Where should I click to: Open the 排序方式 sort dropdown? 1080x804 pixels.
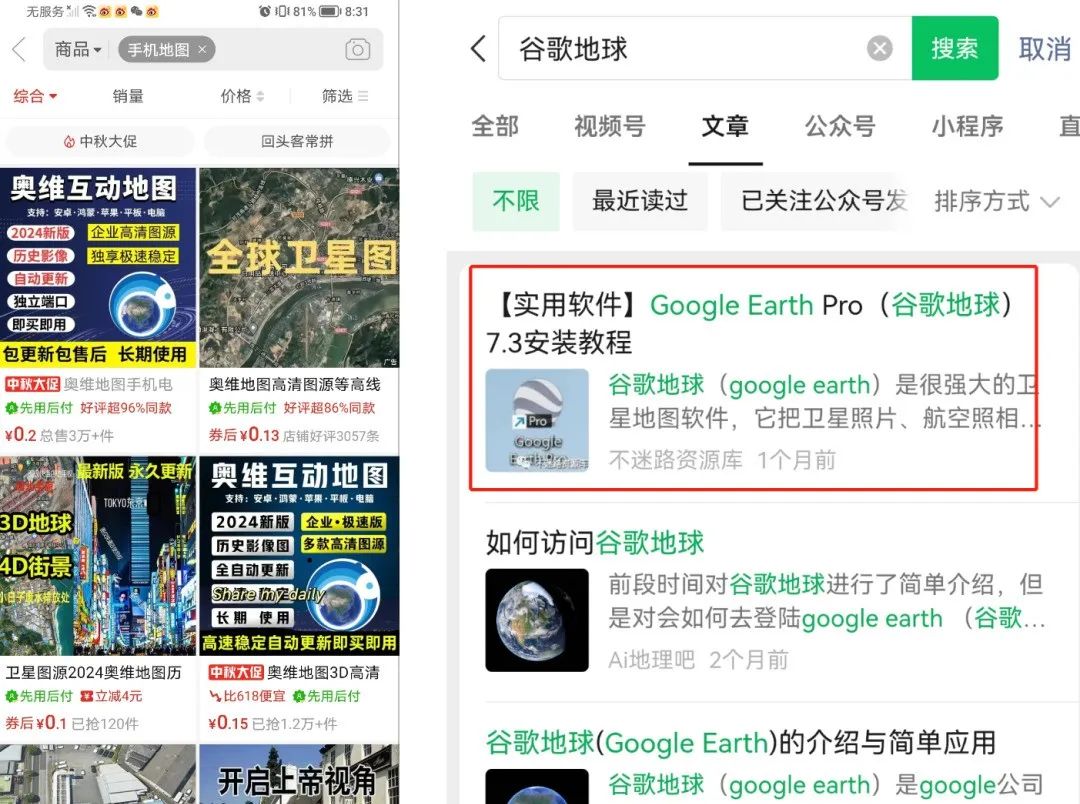point(997,201)
